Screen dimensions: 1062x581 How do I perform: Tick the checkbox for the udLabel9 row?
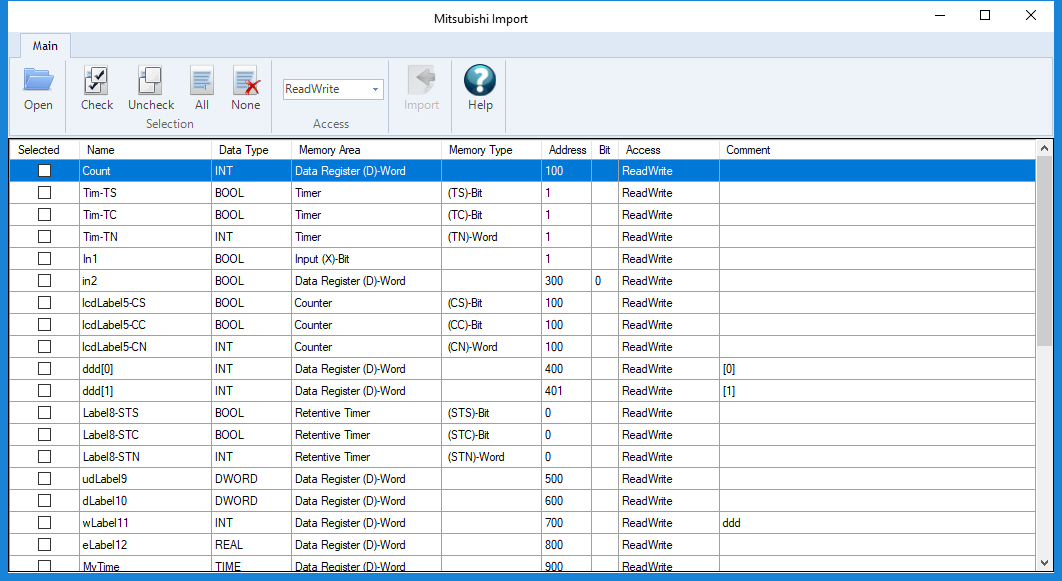[45, 479]
